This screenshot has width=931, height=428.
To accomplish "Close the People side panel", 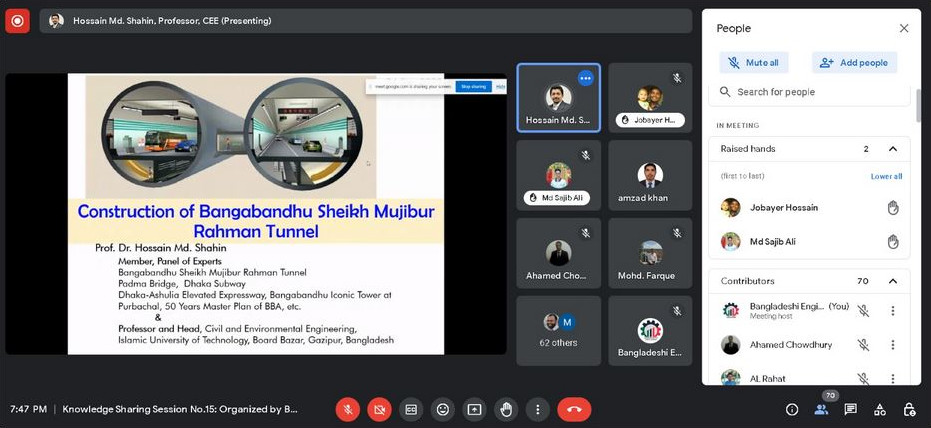I will [904, 28].
